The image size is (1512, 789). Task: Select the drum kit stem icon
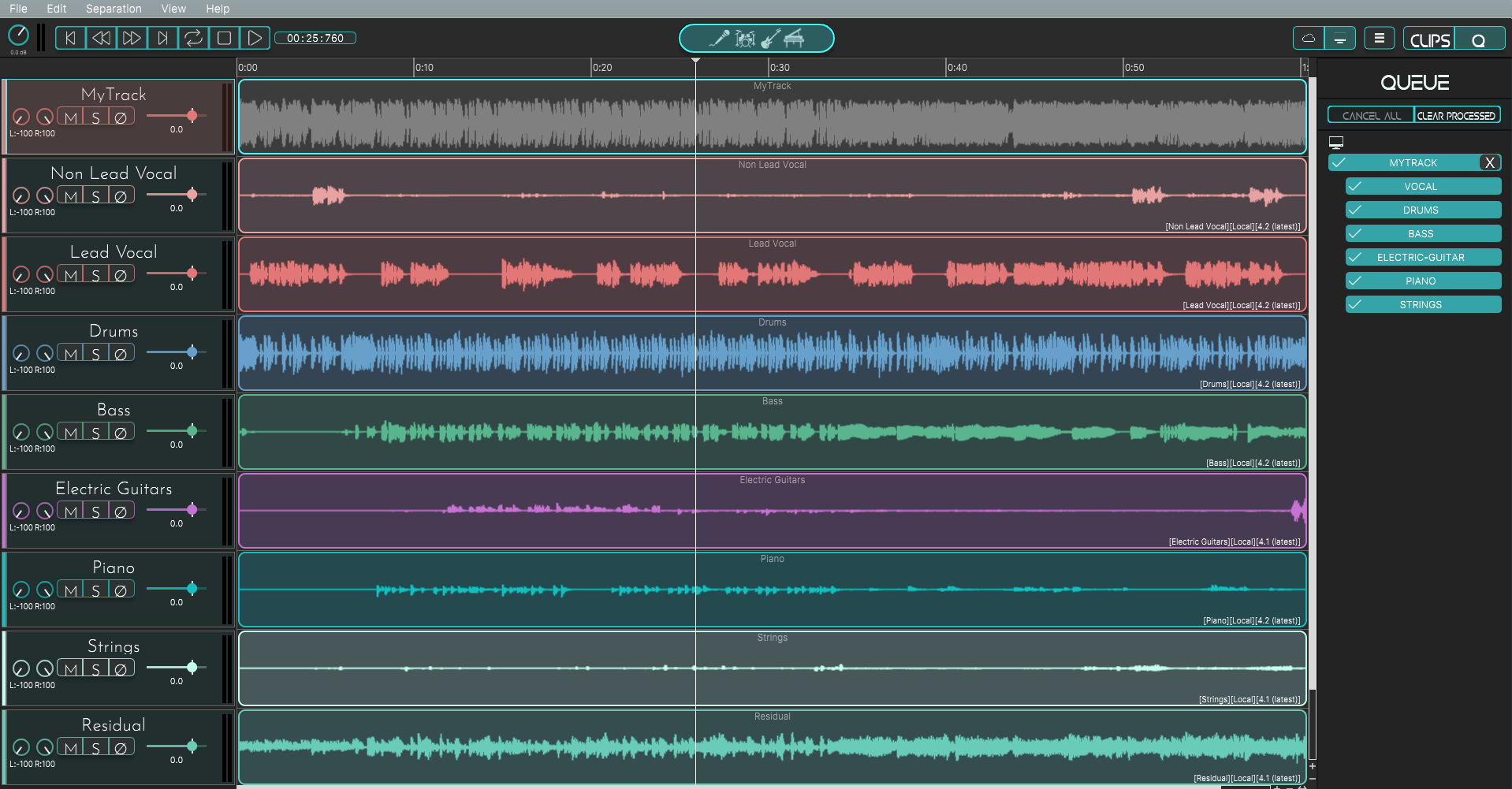(745, 38)
